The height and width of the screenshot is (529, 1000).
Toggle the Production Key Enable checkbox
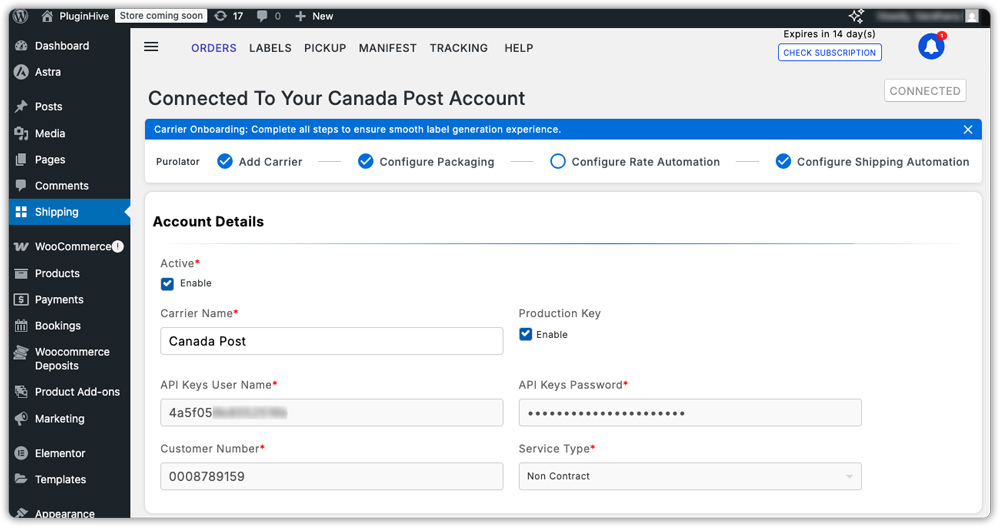coord(526,334)
